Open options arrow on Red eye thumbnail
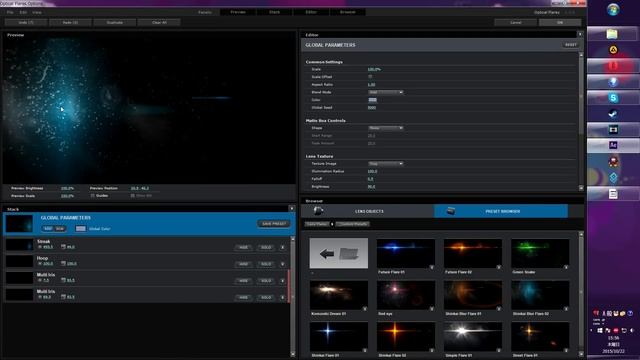The height and width of the screenshot is (360, 640). pyautogui.click(x=431, y=309)
